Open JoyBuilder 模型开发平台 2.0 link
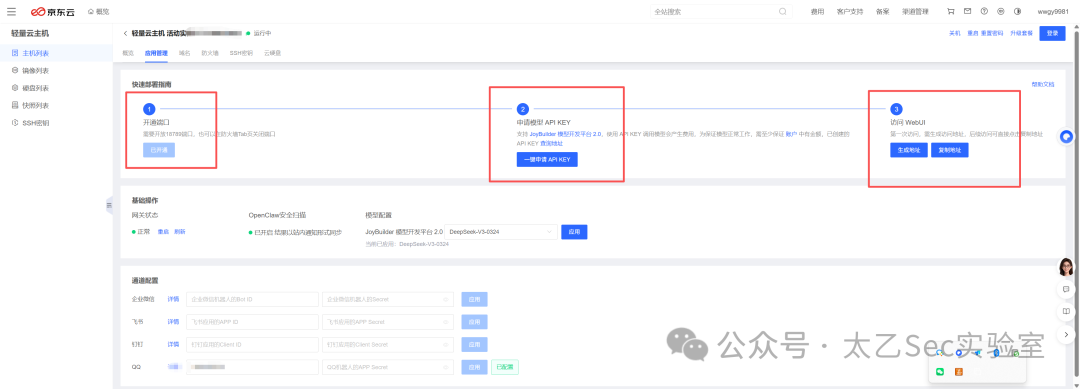This screenshot has width=1080, height=389. [565, 134]
